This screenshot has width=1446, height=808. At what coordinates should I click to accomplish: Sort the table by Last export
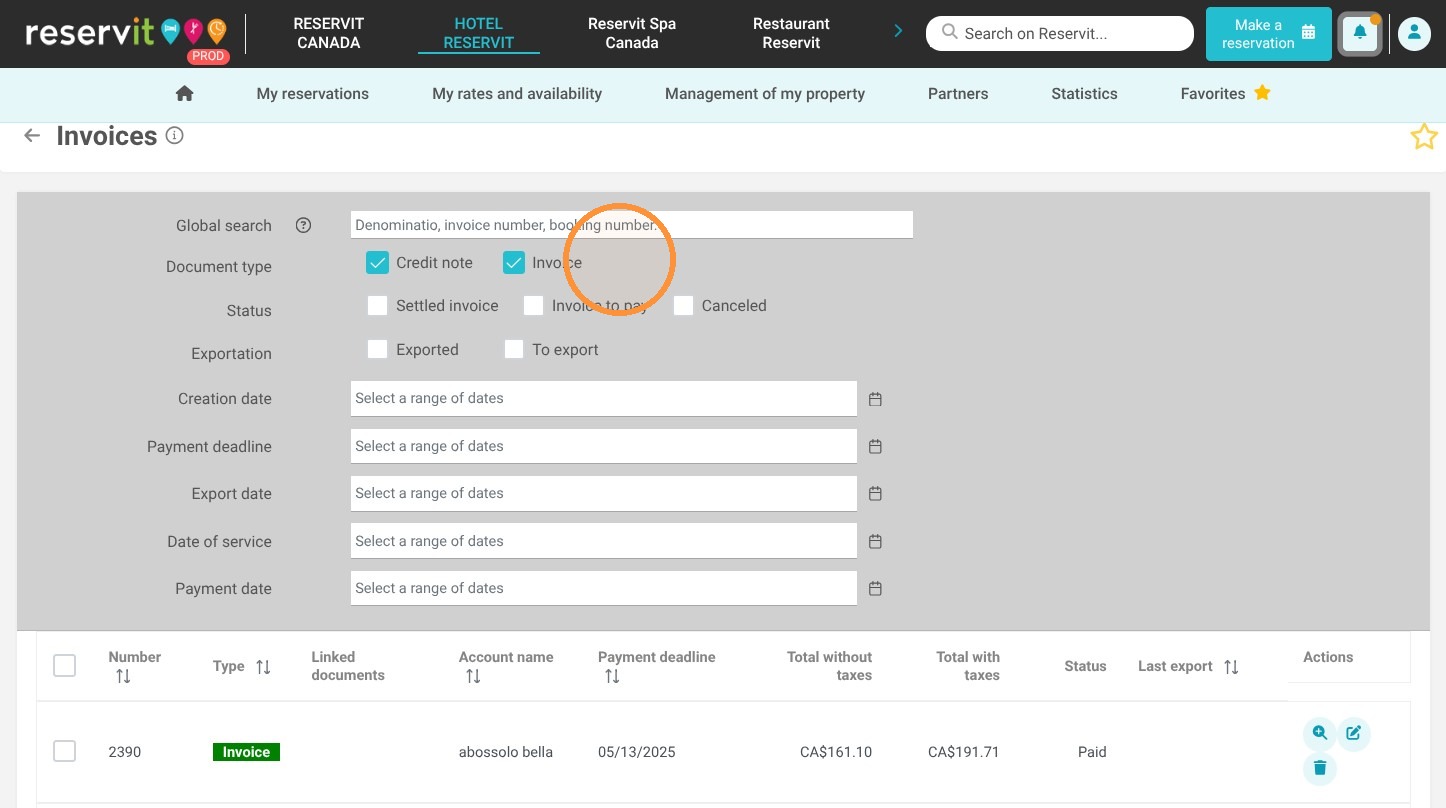[1231, 667]
